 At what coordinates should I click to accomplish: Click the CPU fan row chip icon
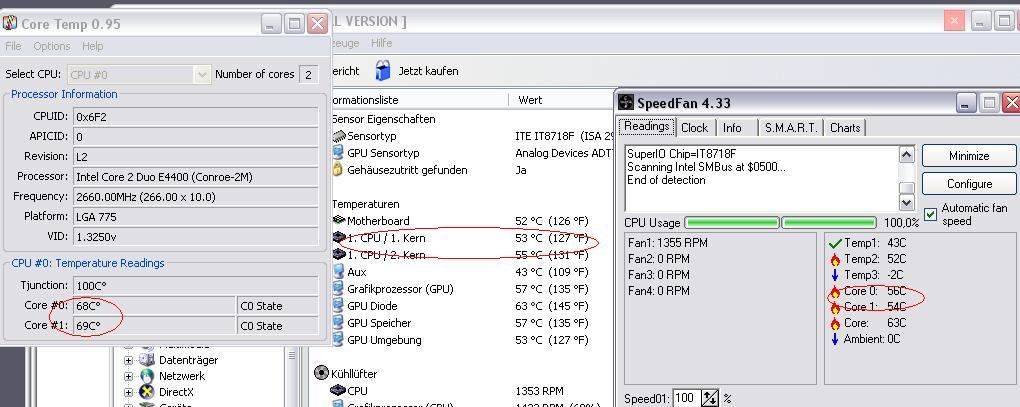pos(338,391)
